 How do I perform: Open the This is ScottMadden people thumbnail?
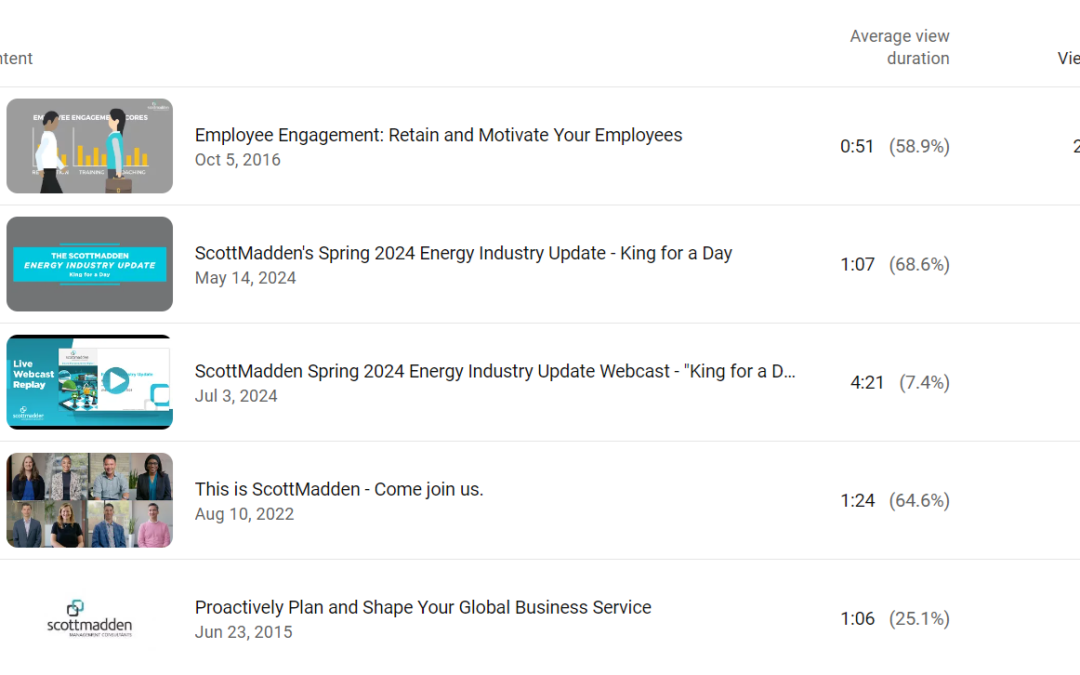89,500
